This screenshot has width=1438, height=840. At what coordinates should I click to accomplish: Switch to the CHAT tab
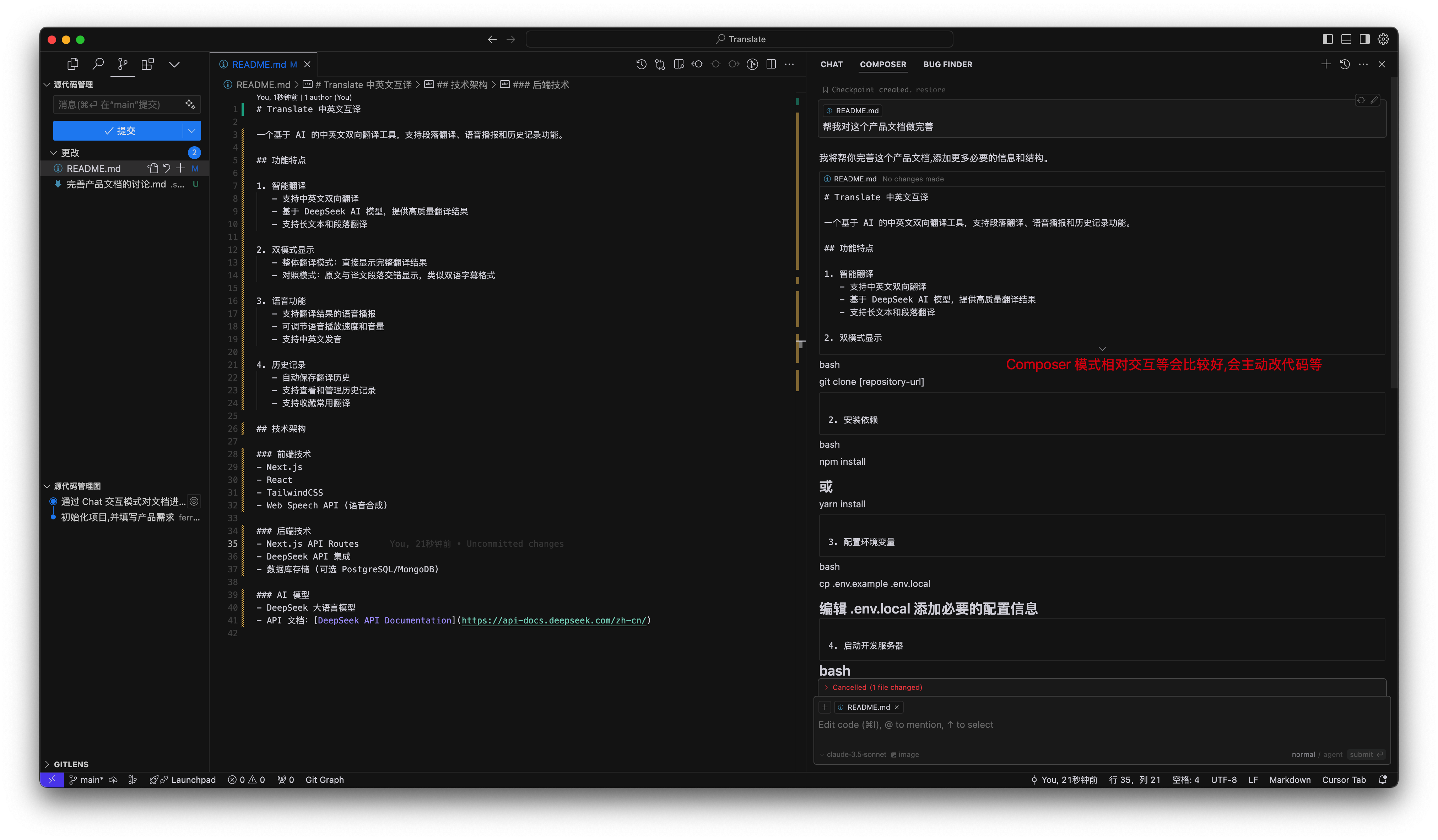(x=831, y=65)
